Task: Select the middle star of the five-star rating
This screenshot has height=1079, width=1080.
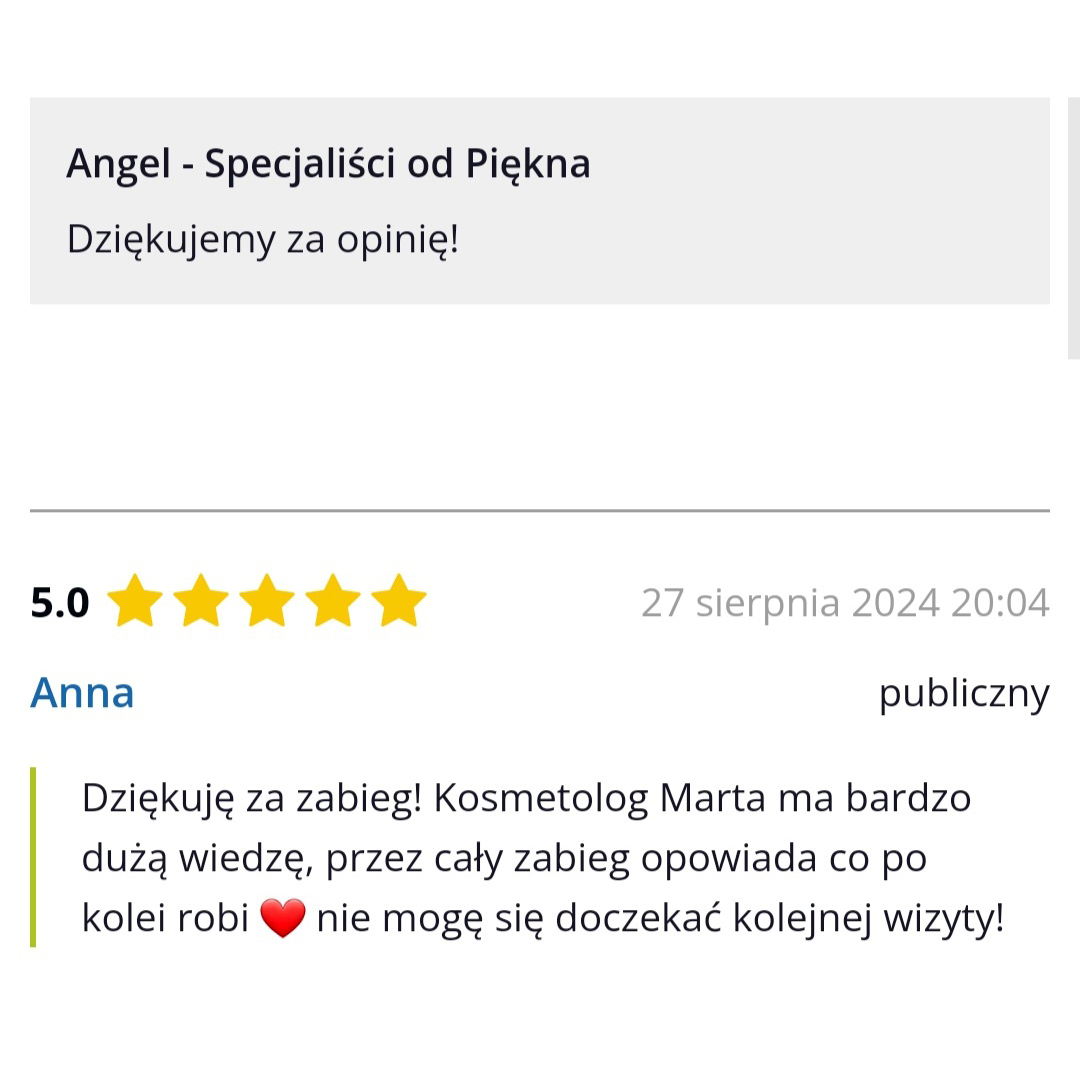Action: [x=268, y=600]
